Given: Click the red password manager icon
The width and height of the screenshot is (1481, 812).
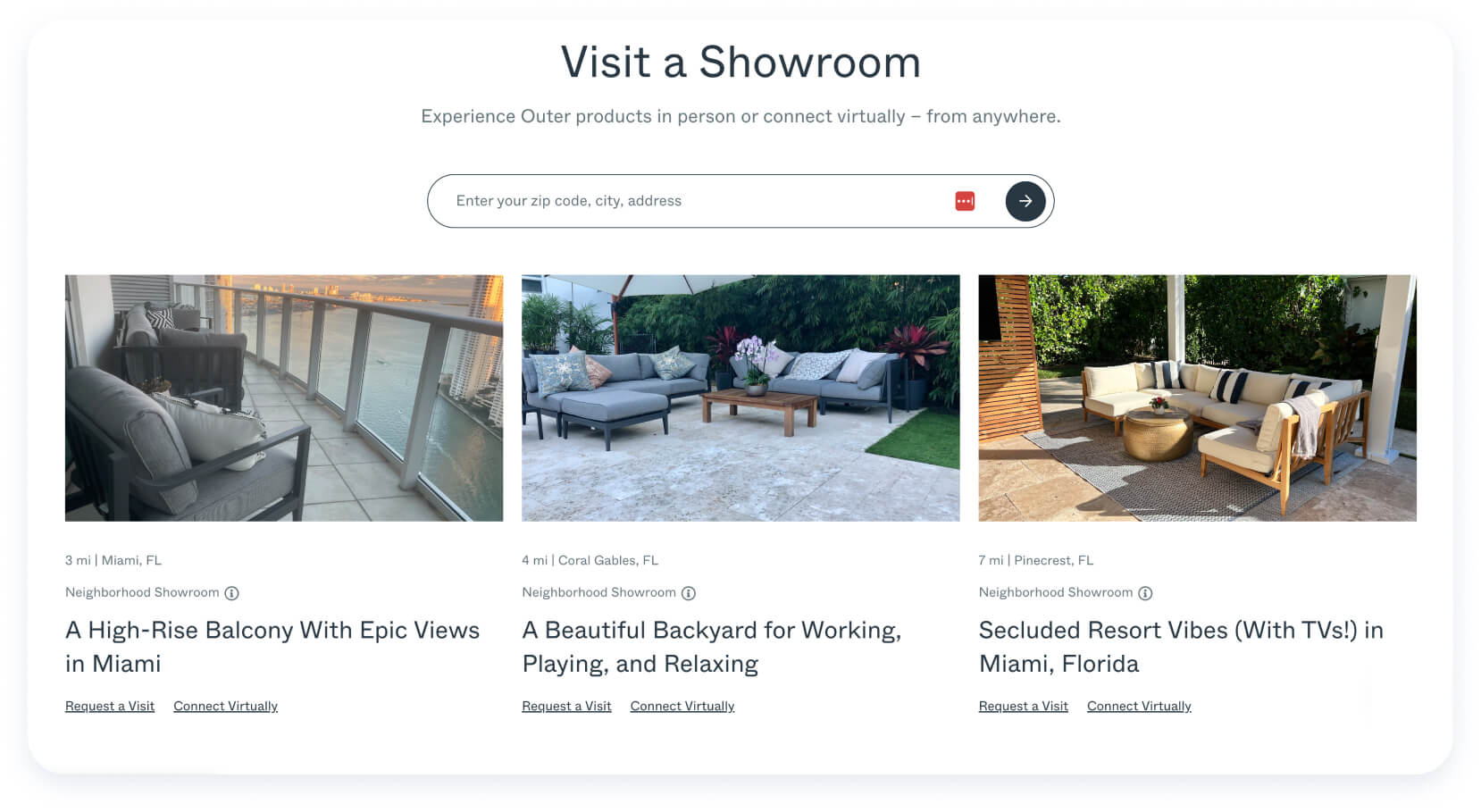Looking at the screenshot, I should tap(965, 201).
